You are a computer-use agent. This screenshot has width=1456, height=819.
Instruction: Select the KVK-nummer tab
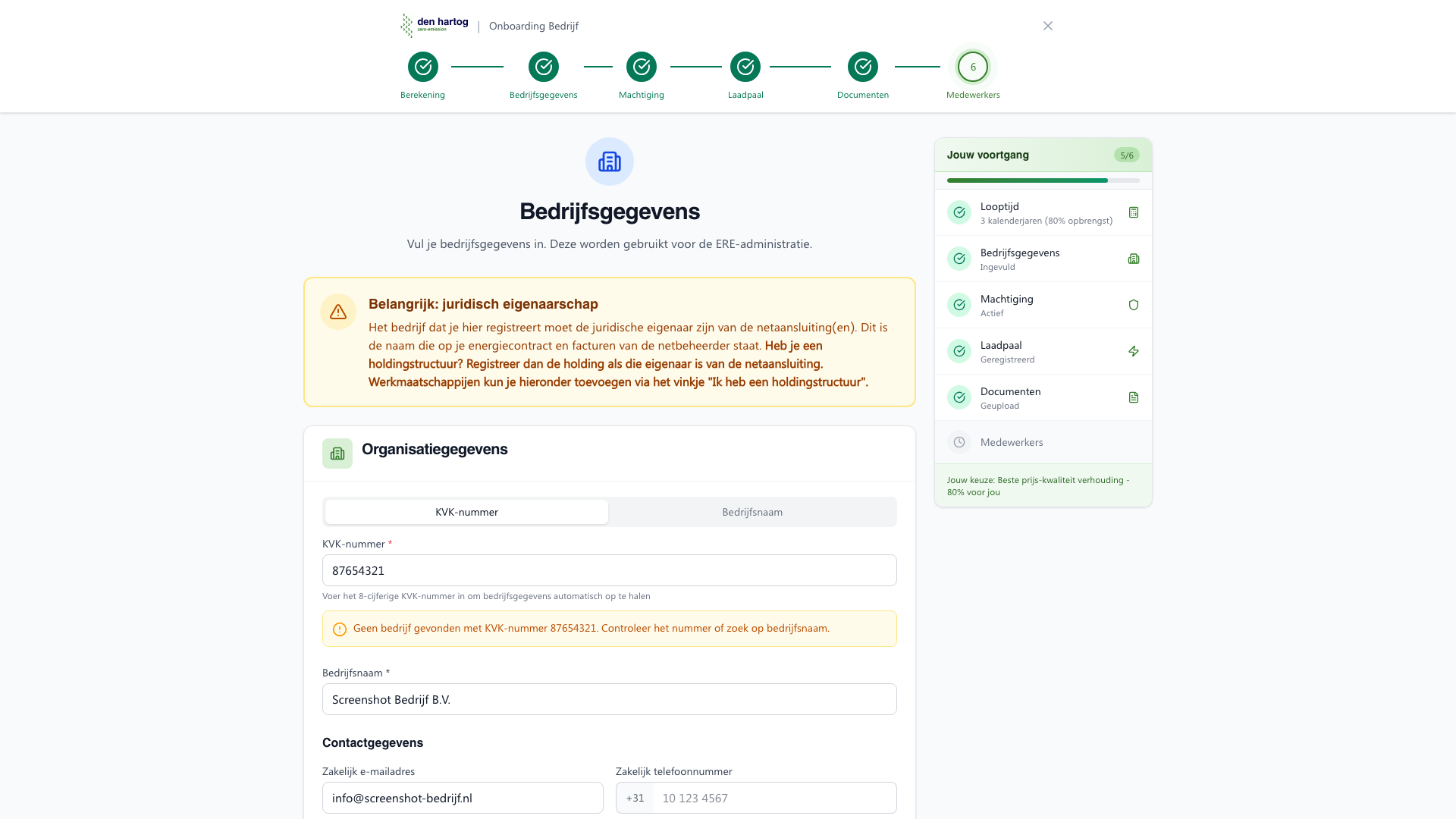click(466, 512)
